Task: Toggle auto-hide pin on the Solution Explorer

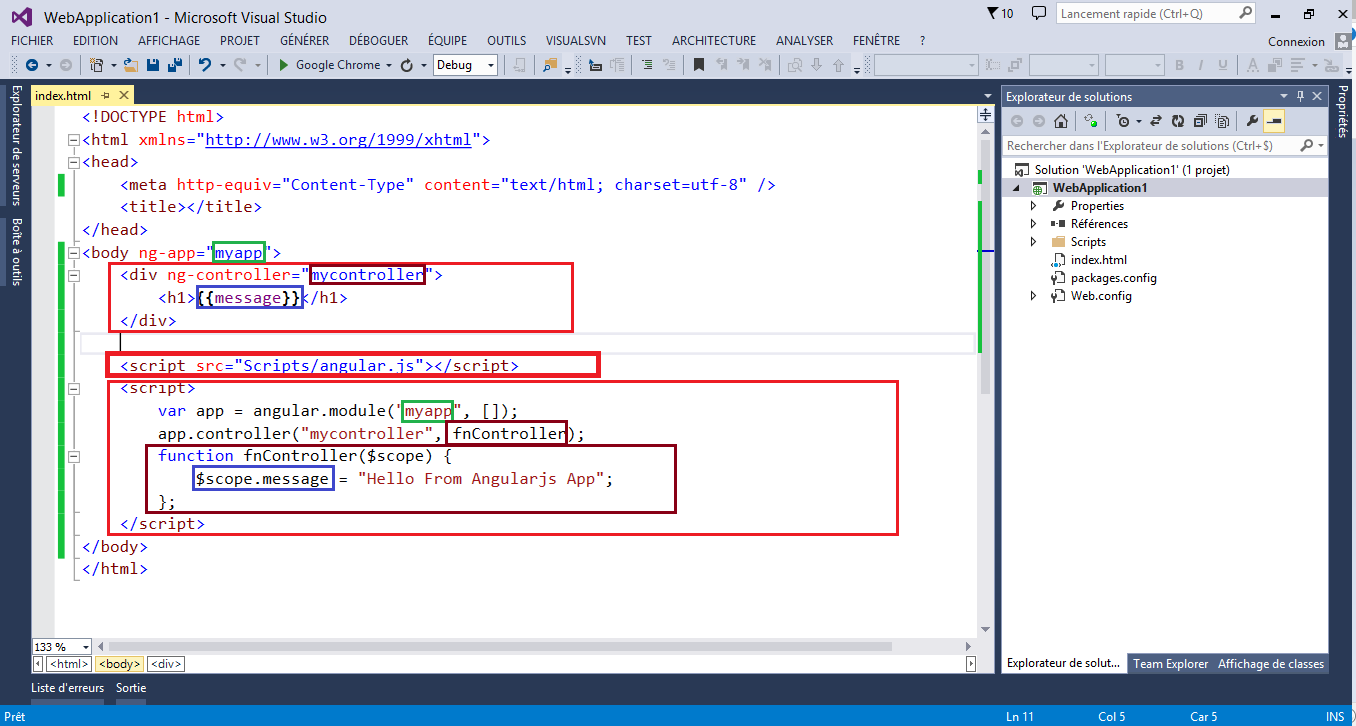Action: click(x=1301, y=96)
